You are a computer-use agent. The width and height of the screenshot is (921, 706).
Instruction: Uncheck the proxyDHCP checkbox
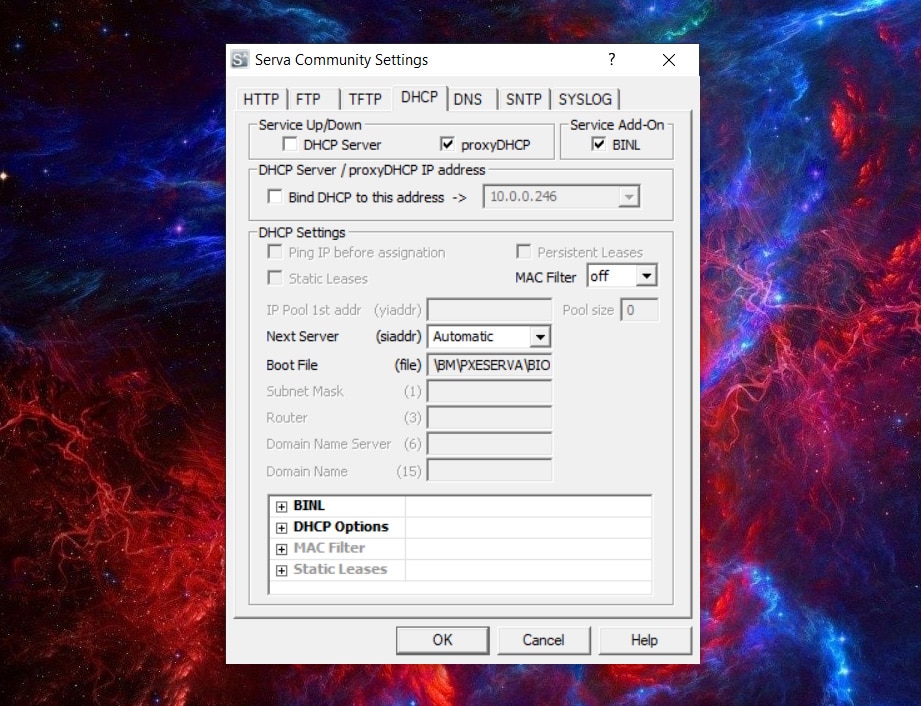pyautogui.click(x=447, y=144)
